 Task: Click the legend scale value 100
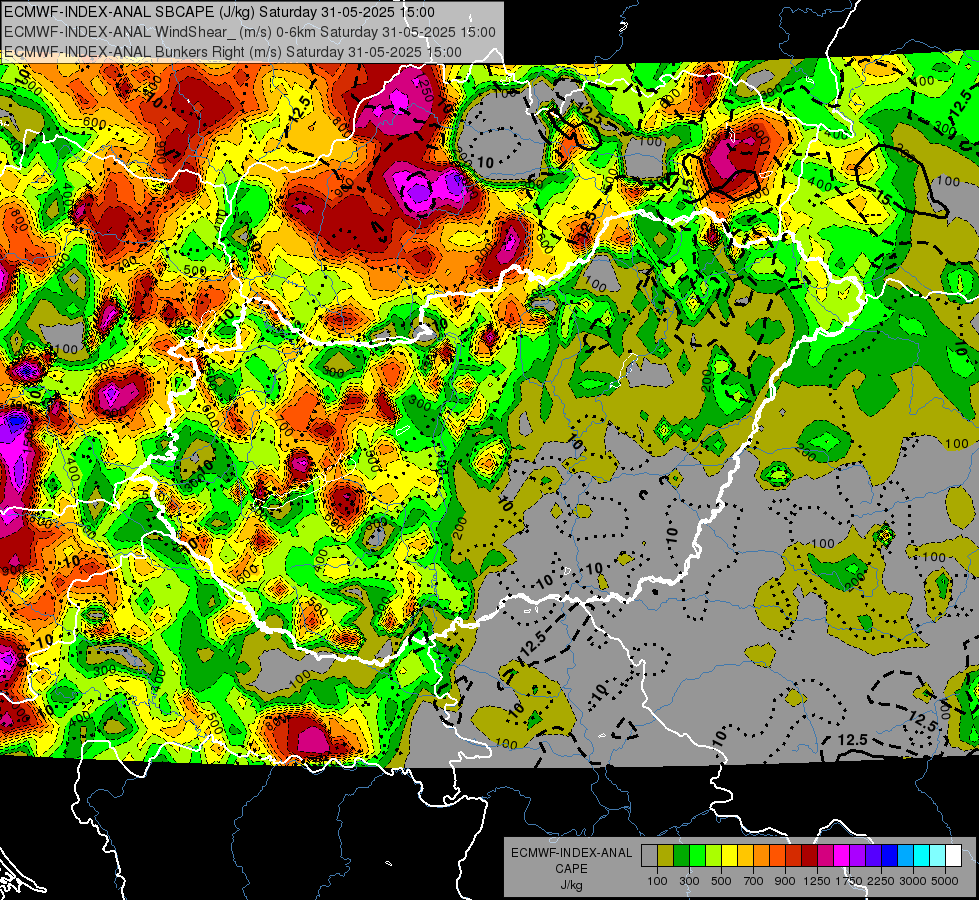657,881
